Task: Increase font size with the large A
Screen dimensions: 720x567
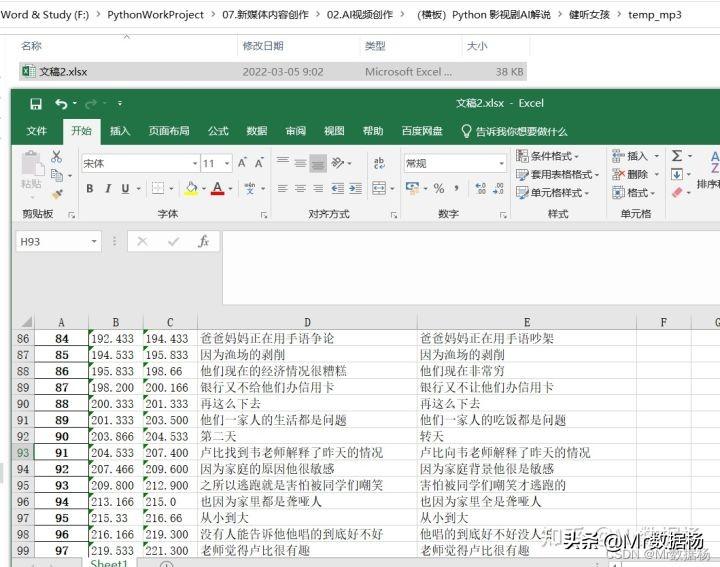Action: click(x=242, y=163)
